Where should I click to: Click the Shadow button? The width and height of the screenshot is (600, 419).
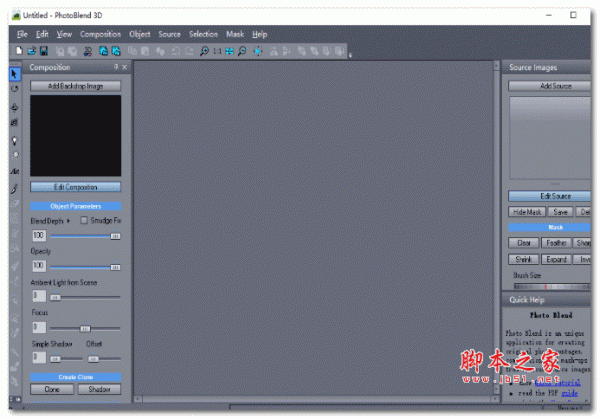click(99, 389)
